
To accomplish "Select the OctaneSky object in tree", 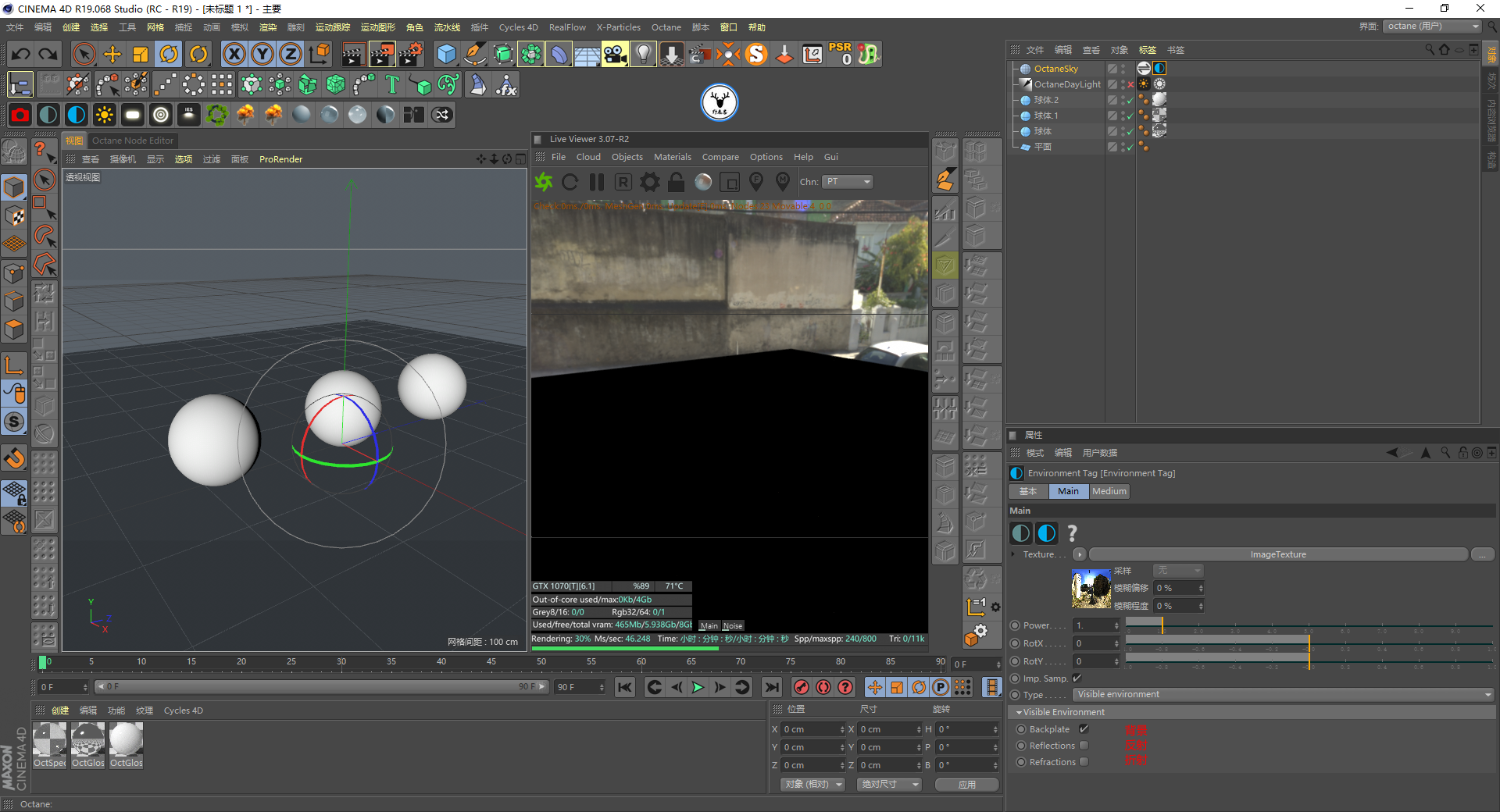I will coord(1055,69).
